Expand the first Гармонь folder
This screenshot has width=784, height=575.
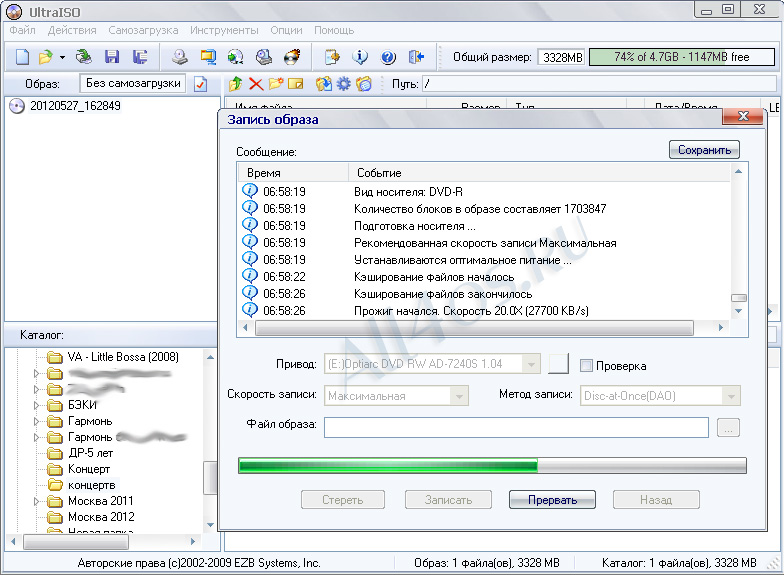(x=36, y=421)
